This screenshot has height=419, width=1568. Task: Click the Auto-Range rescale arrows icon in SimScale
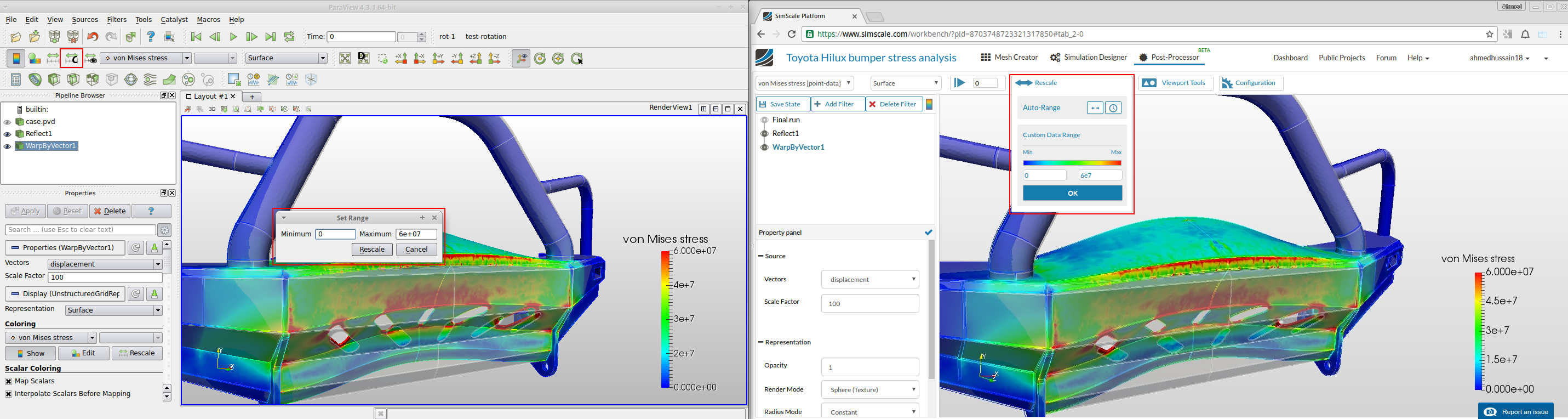pos(1095,108)
